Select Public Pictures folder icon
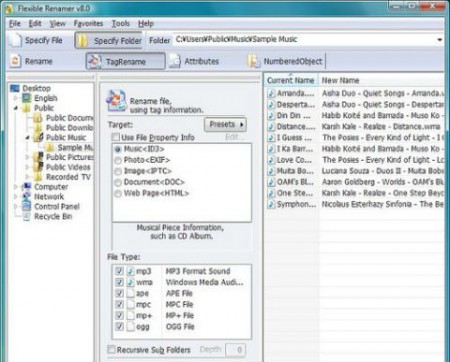The height and width of the screenshot is (362, 450). pos(38,157)
